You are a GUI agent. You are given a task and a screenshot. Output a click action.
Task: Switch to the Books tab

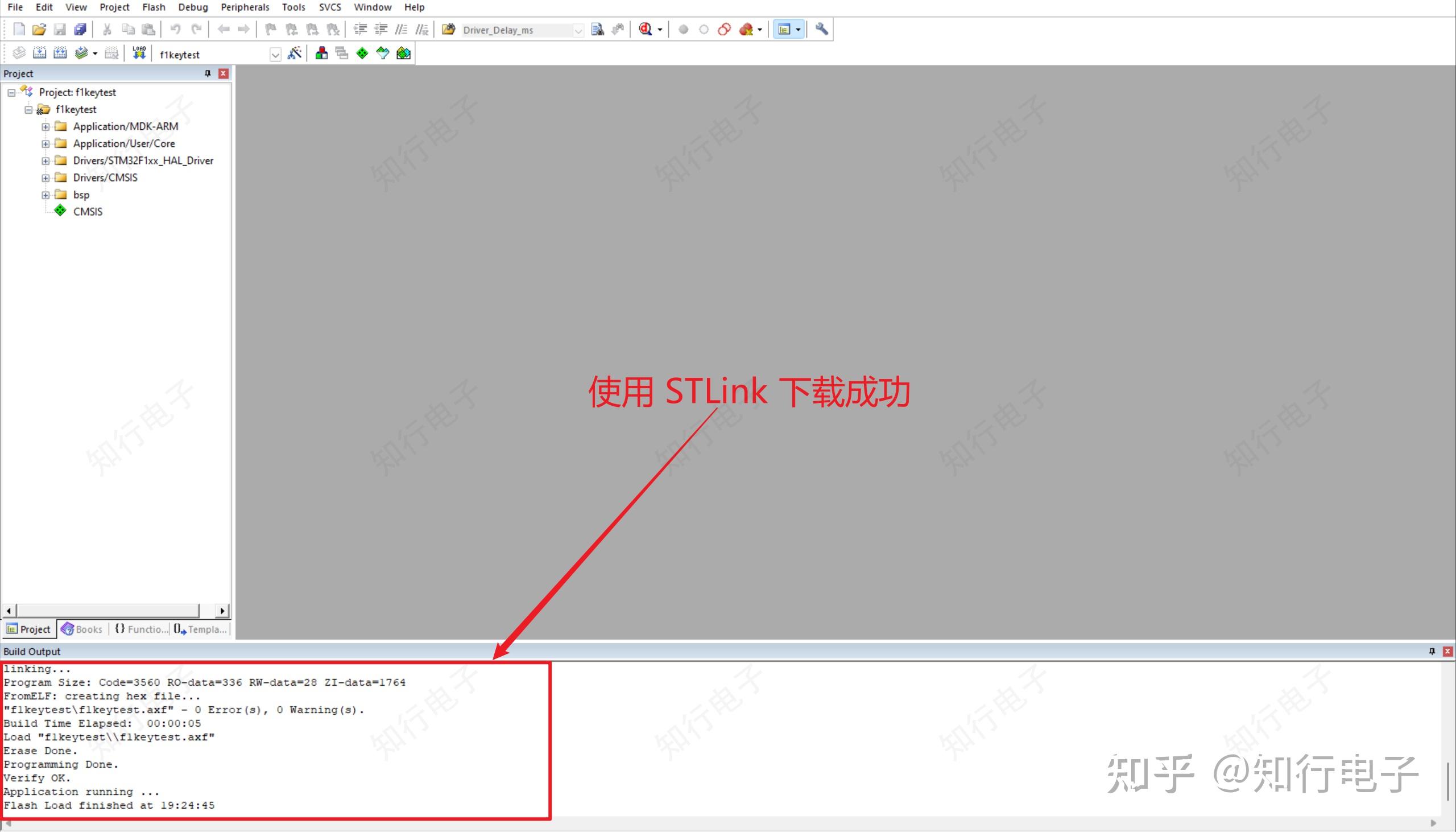(x=82, y=629)
